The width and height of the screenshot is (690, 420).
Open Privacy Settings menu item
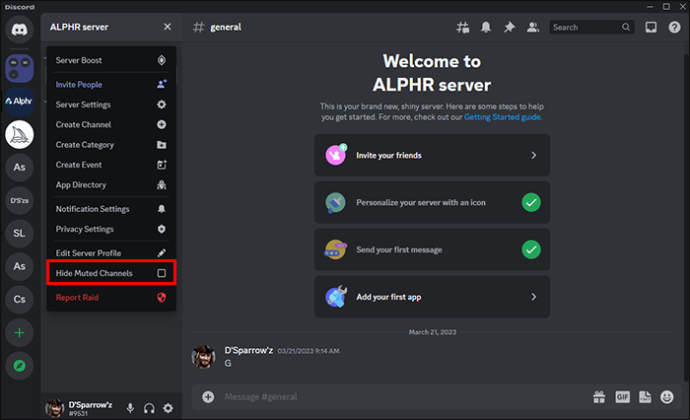click(111, 229)
